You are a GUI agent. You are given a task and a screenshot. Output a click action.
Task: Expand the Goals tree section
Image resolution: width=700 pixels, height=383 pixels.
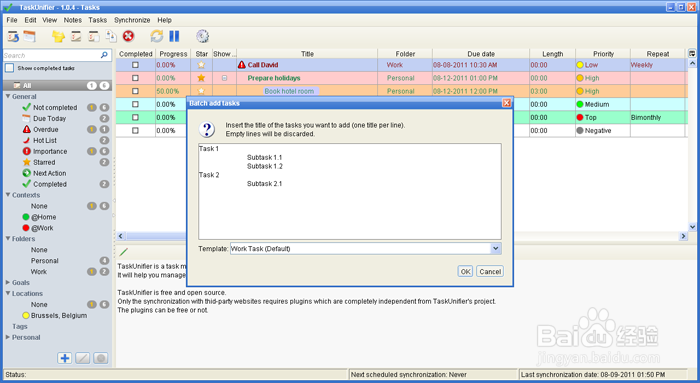pyautogui.click(x=8, y=282)
